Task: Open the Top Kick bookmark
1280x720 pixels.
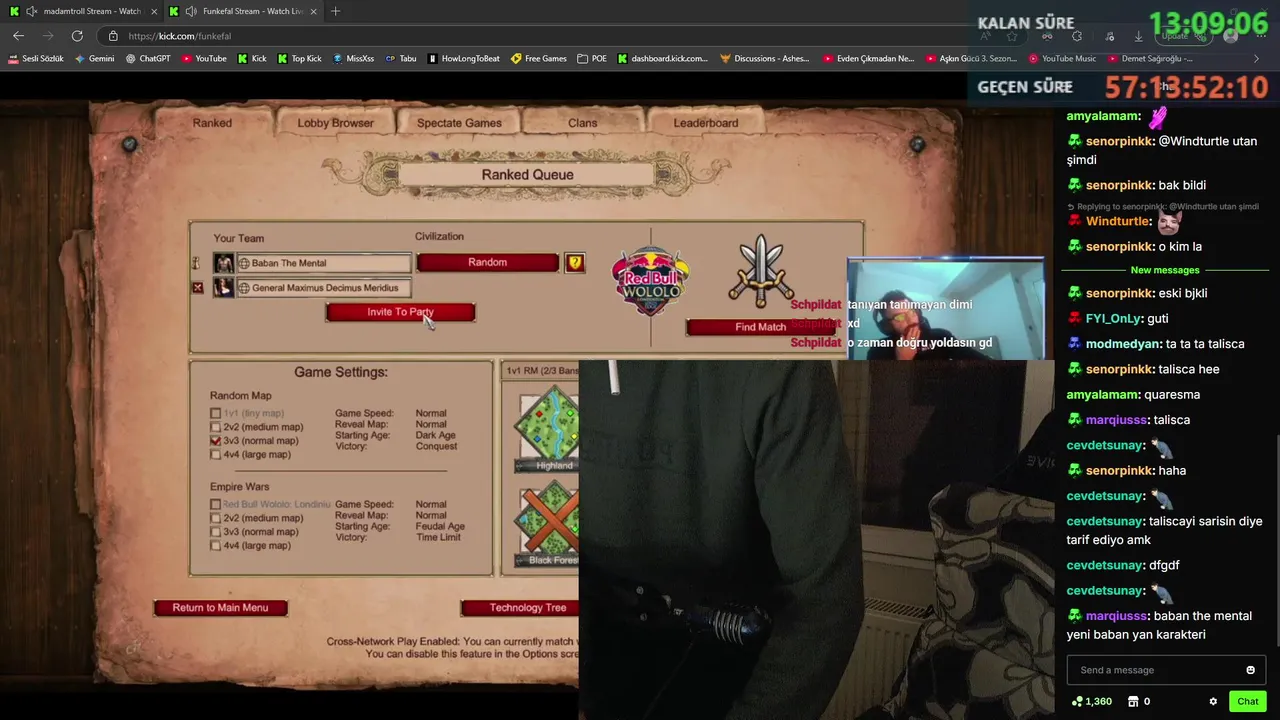Action: 300,59
